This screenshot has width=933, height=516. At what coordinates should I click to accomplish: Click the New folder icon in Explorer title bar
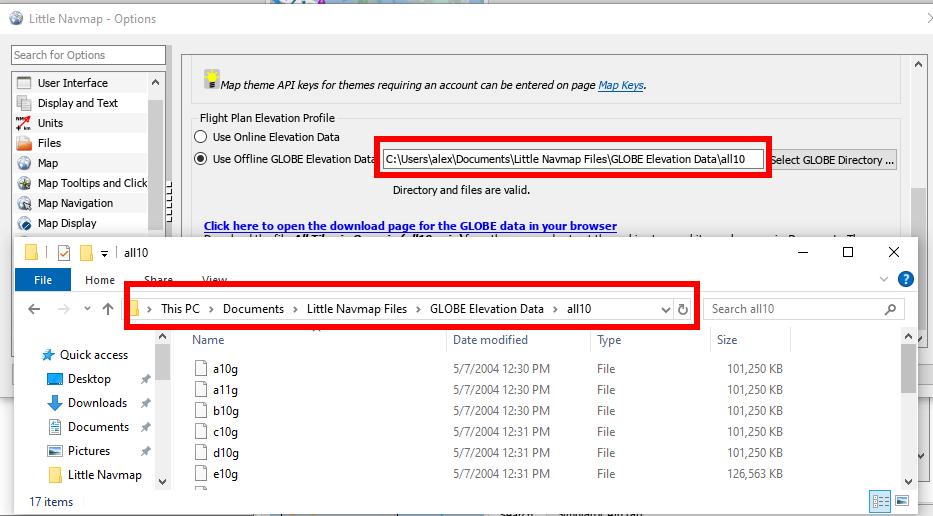[86, 253]
